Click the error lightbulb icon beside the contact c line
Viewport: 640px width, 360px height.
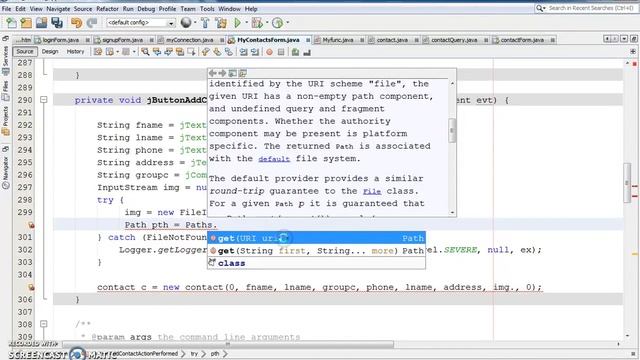pos(31,287)
